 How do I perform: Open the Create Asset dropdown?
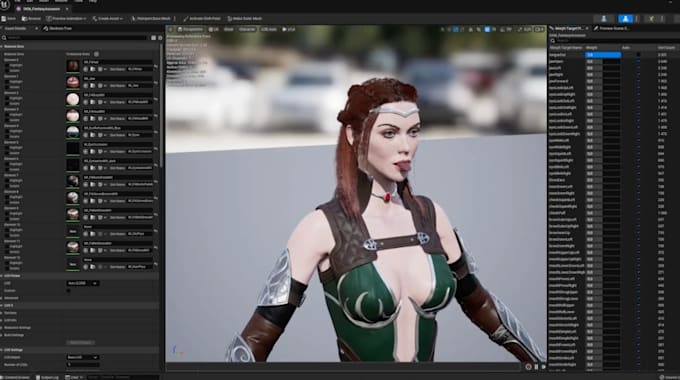pos(108,19)
